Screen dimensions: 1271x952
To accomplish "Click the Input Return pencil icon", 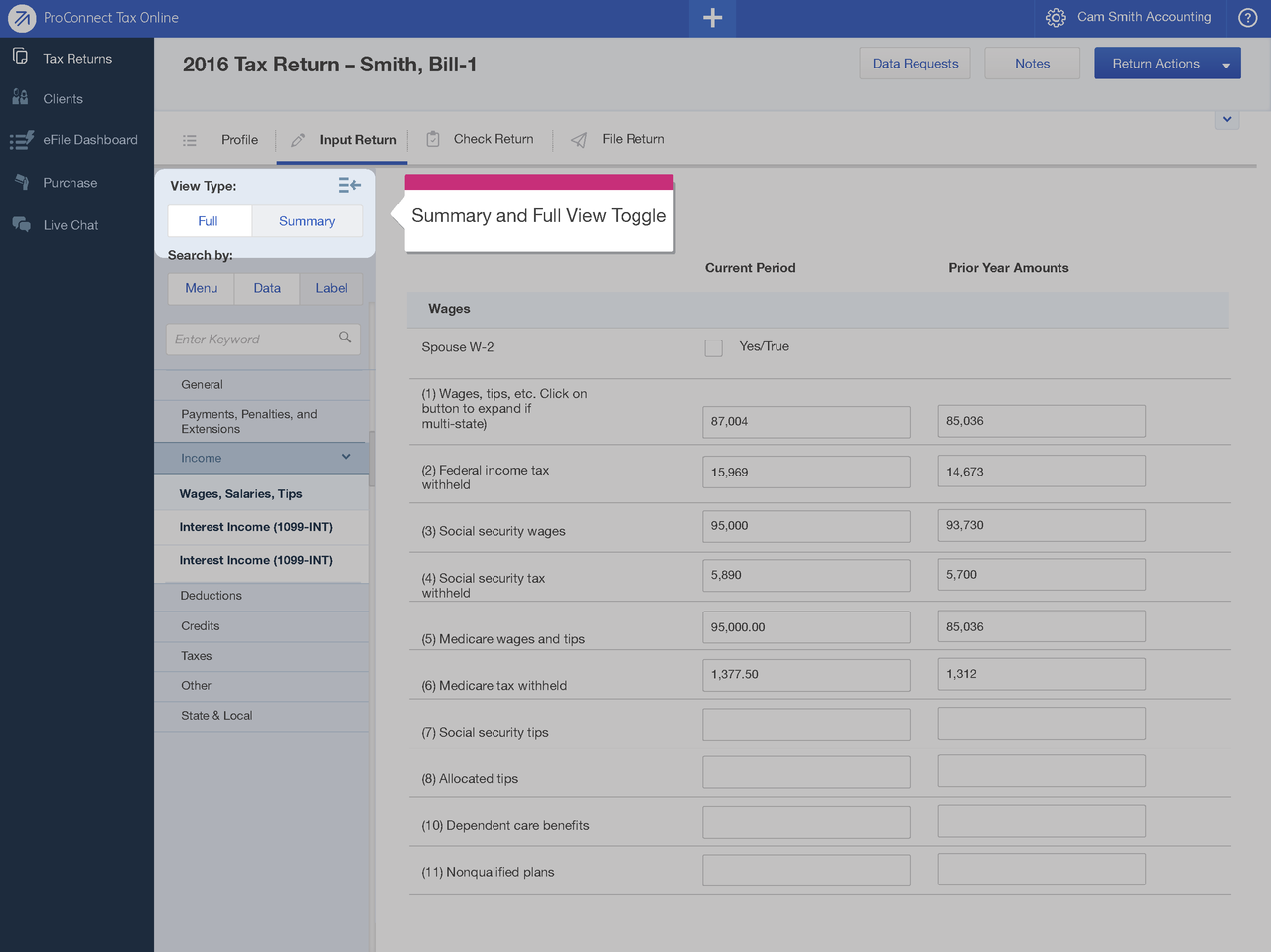I will pyautogui.click(x=297, y=140).
